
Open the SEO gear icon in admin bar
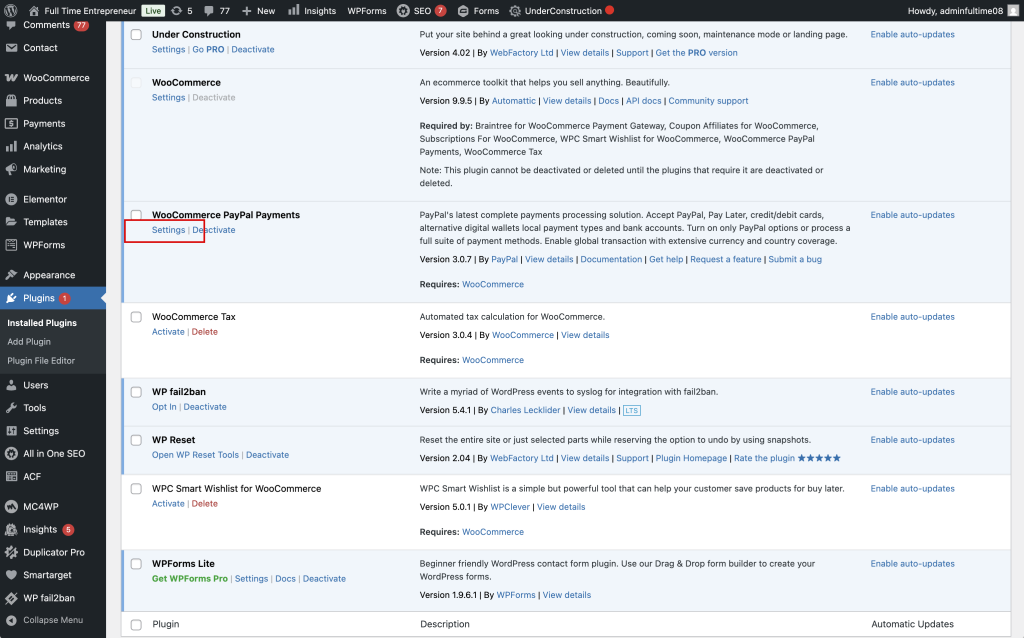(x=403, y=10)
